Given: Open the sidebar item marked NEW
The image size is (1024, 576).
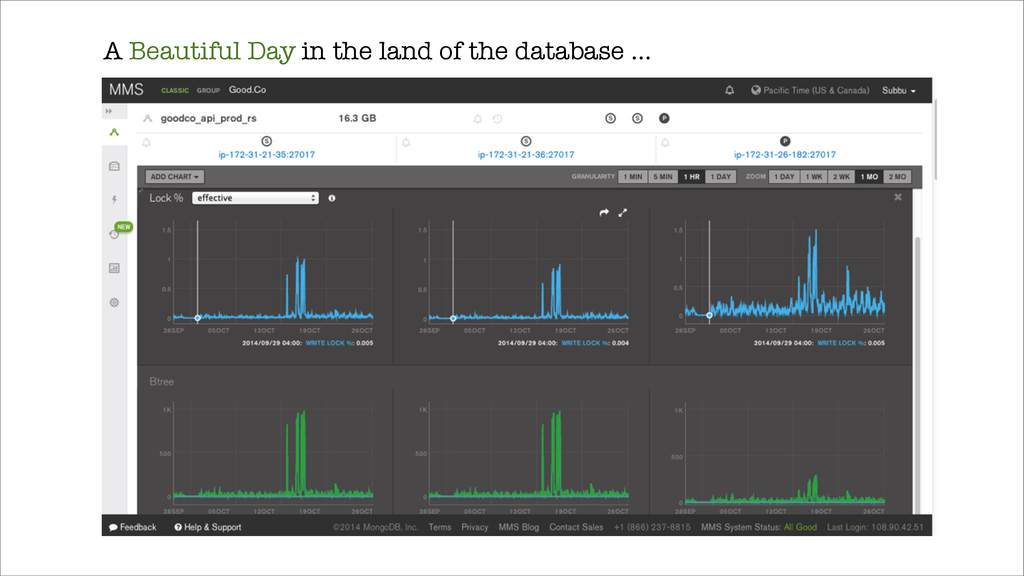Looking at the screenshot, I should point(116,232).
